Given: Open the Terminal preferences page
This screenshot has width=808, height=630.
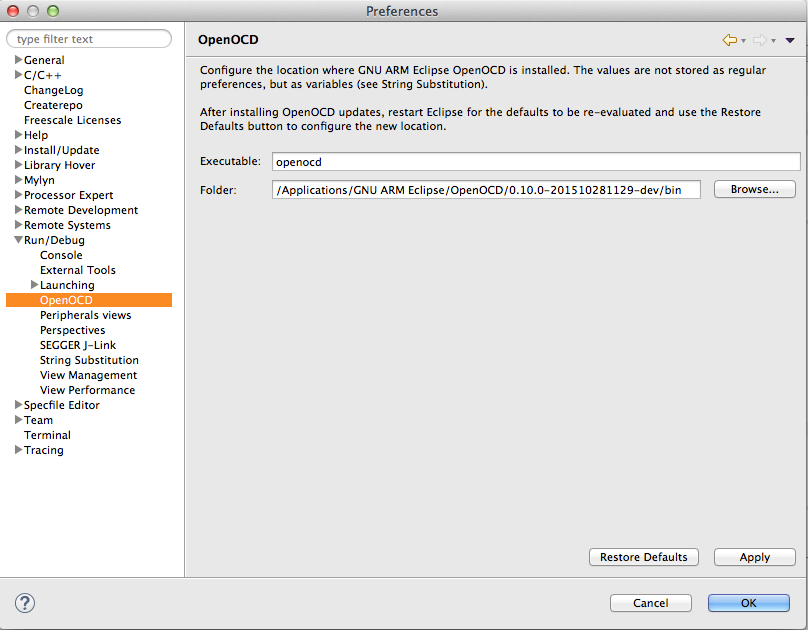Looking at the screenshot, I should tap(47, 435).
